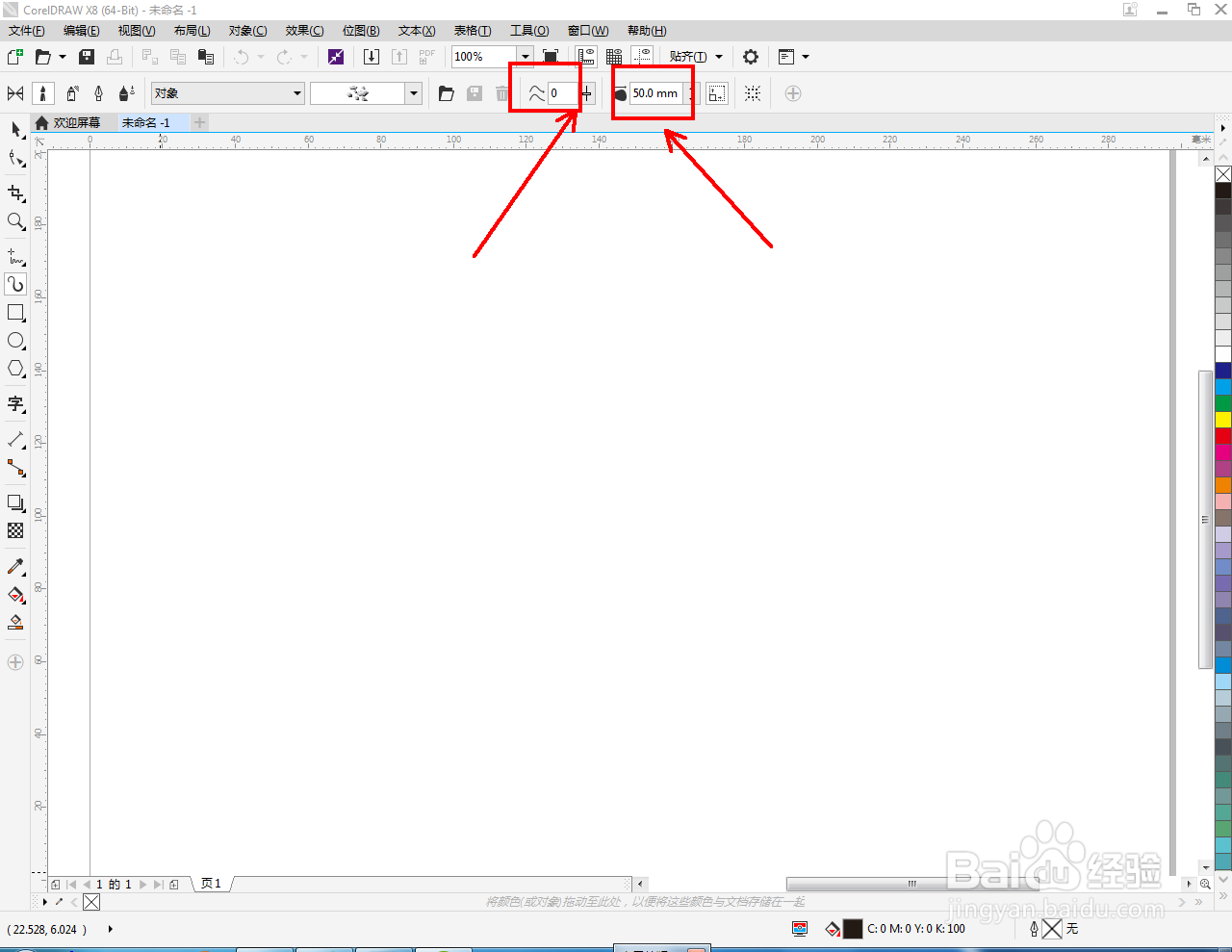The width and height of the screenshot is (1232, 952).
Task: Select the Color Eyedropper tool
Action: (15, 567)
